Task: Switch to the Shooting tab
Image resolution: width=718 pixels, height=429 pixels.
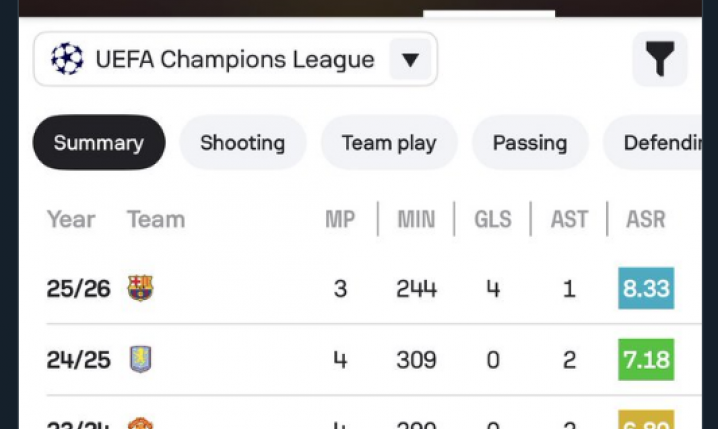Action: click(242, 143)
